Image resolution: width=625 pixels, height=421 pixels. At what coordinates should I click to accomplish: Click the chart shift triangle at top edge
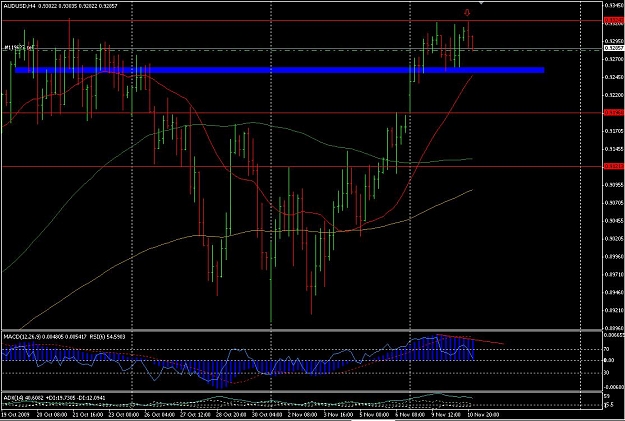(481, 3)
